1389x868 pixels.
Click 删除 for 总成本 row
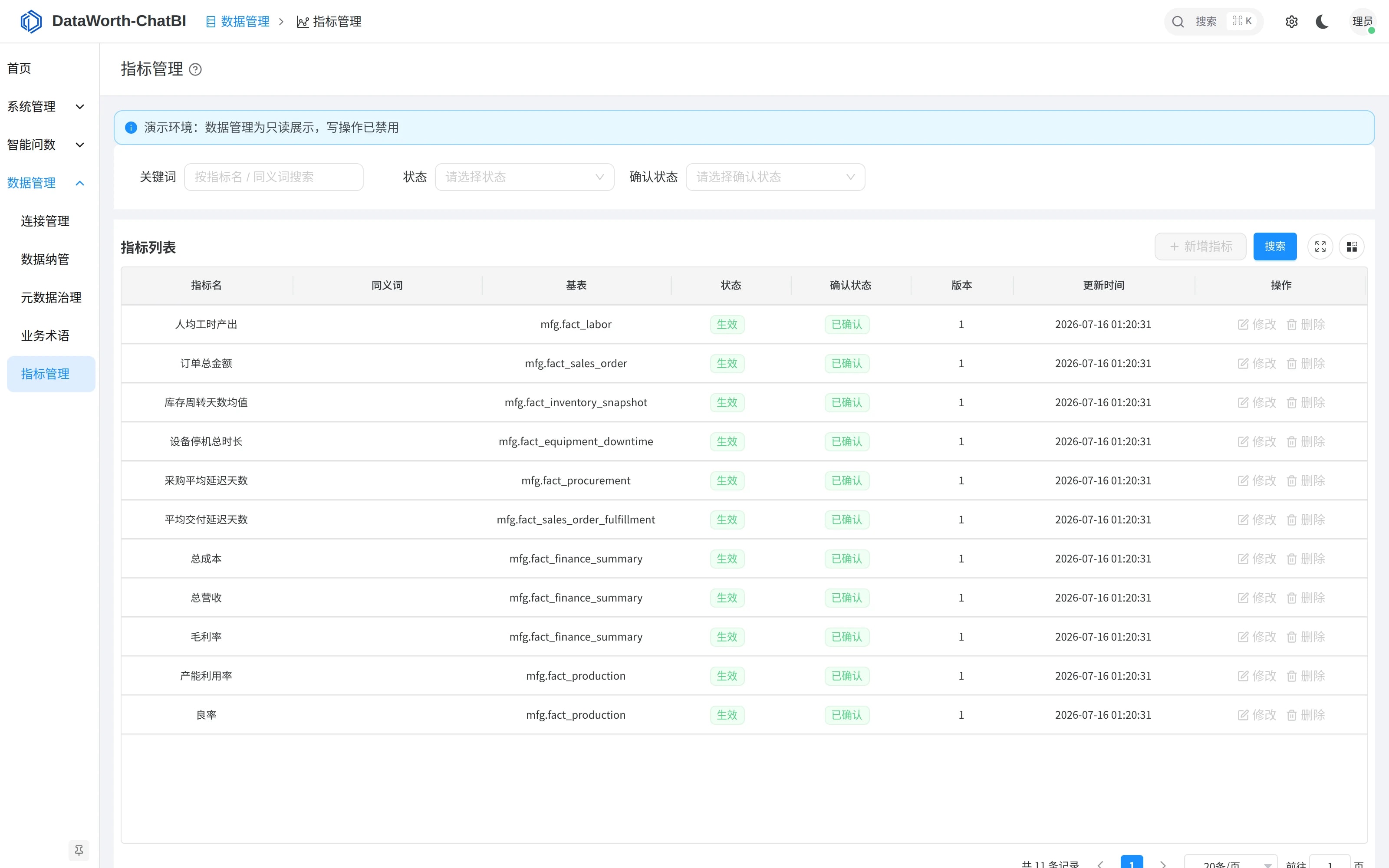1306,559
